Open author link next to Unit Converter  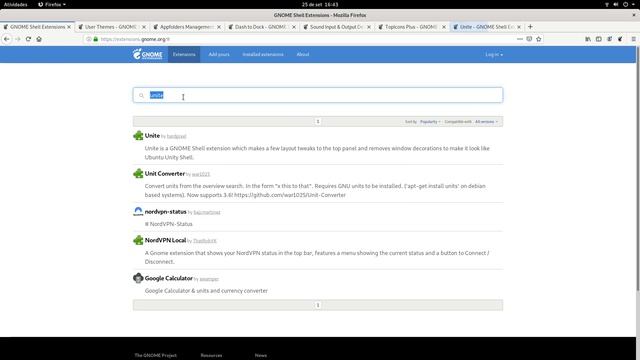(x=201, y=174)
